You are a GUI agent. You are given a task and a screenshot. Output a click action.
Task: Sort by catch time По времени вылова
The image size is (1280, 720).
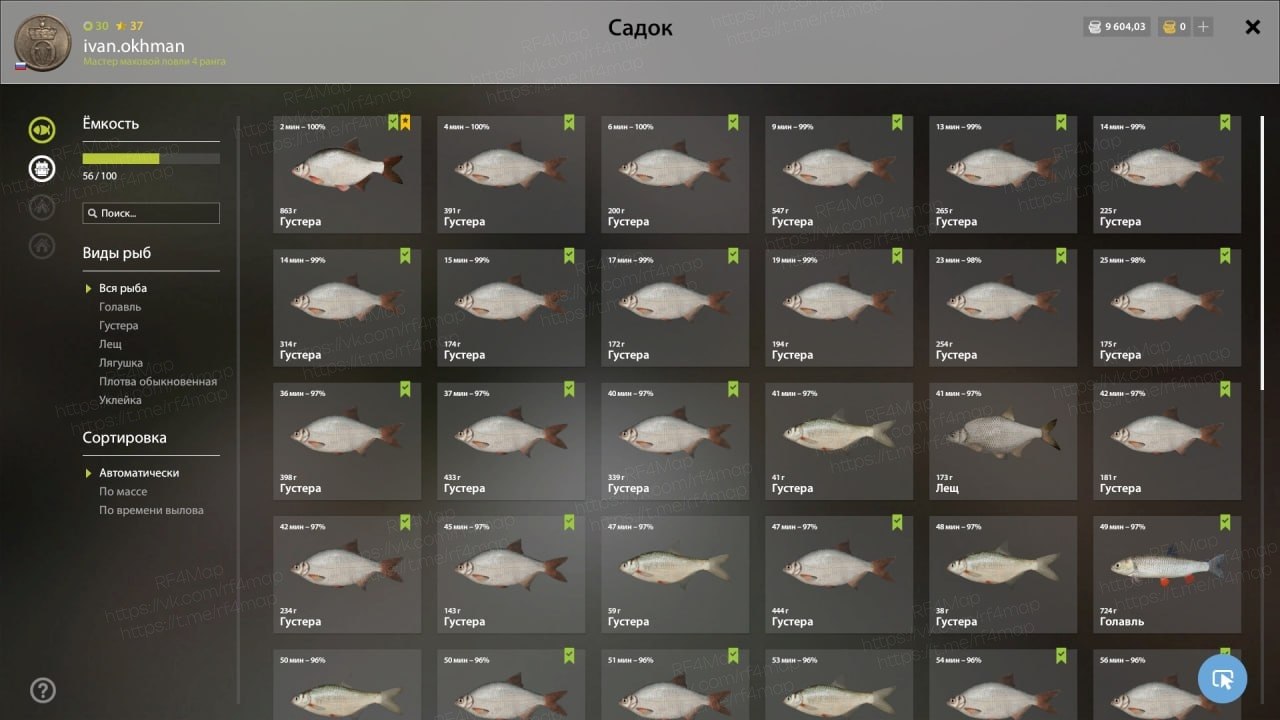(151, 510)
